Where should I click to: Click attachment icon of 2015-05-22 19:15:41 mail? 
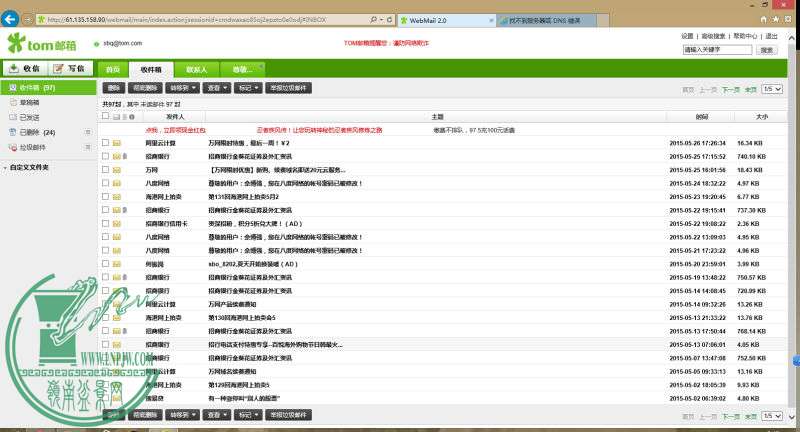125,210
